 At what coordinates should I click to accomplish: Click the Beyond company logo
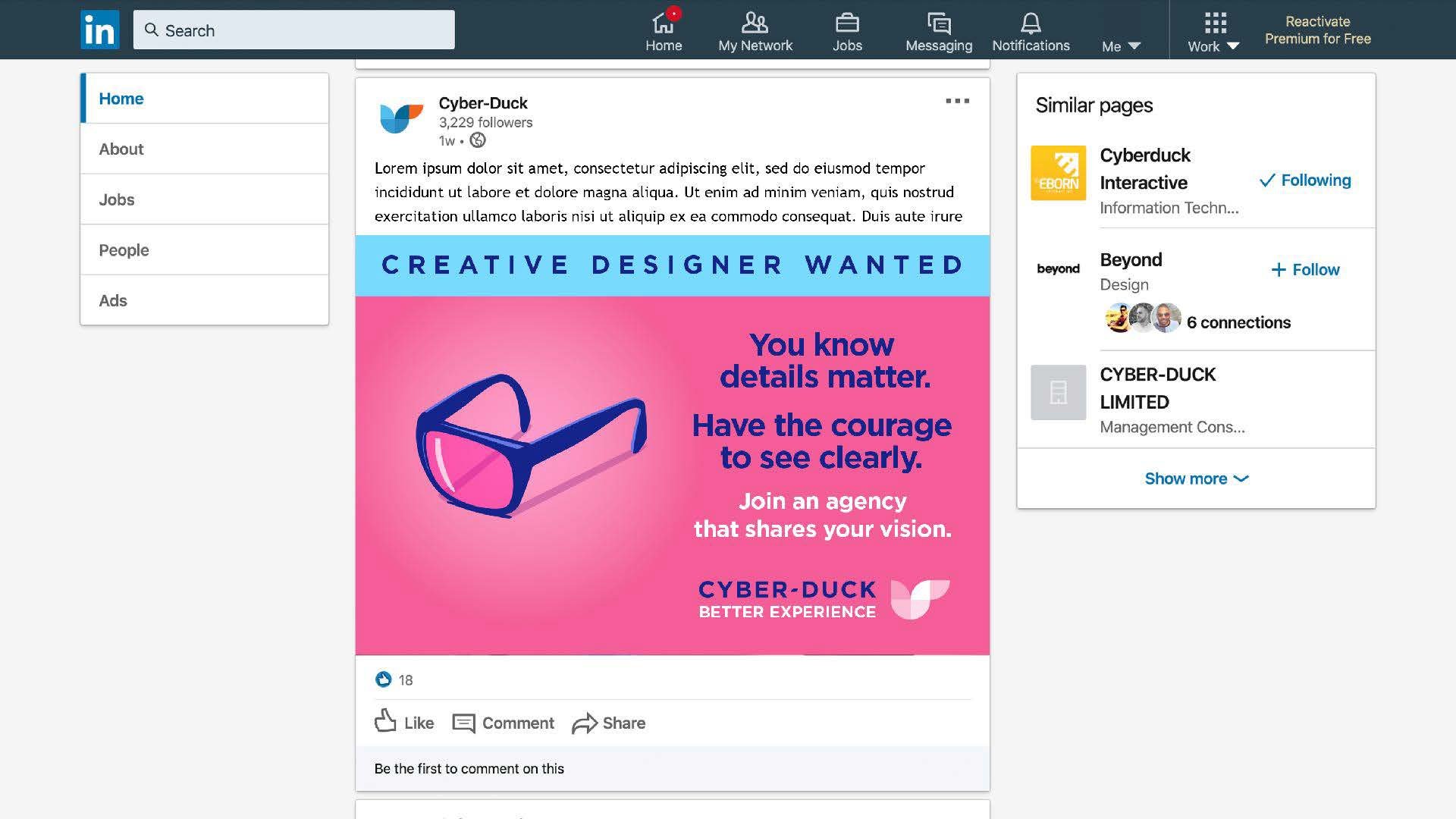[1058, 268]
